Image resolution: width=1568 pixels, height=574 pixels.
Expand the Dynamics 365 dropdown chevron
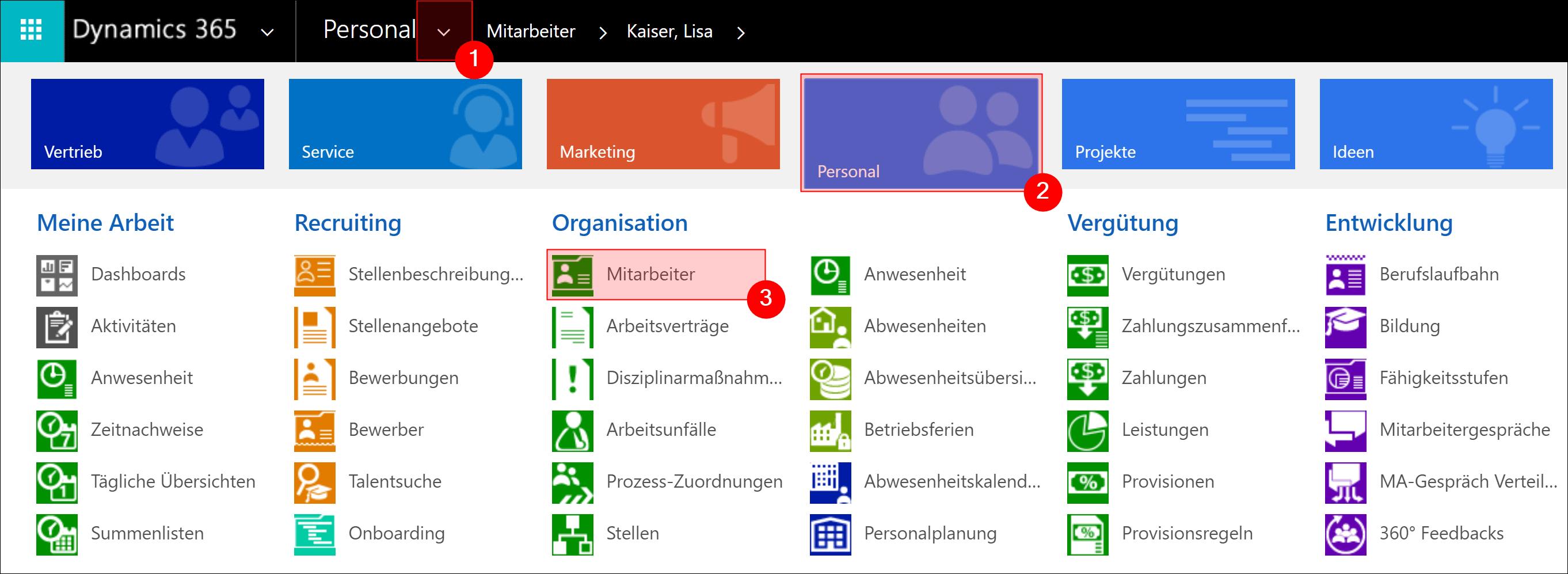tap(267, 32)
